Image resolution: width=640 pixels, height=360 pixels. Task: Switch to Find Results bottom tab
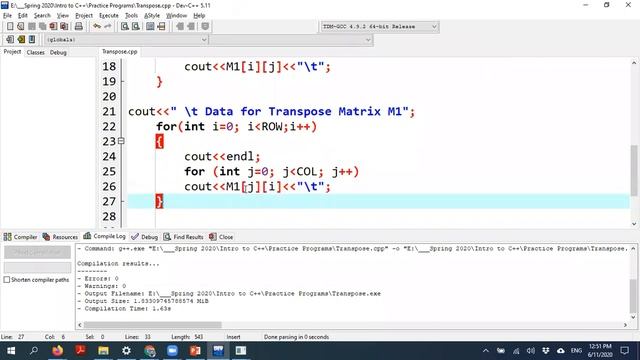(183, 237)
